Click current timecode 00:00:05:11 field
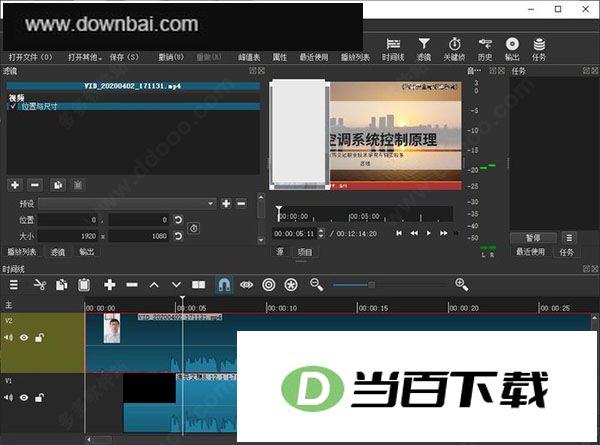The height and width of the screenshot is (445, 600). (295, 233)
